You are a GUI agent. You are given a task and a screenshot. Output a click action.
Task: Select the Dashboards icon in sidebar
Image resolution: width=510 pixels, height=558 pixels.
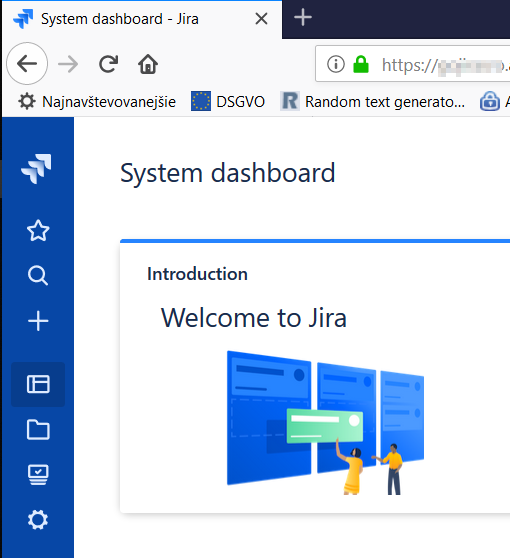[38, 384]
